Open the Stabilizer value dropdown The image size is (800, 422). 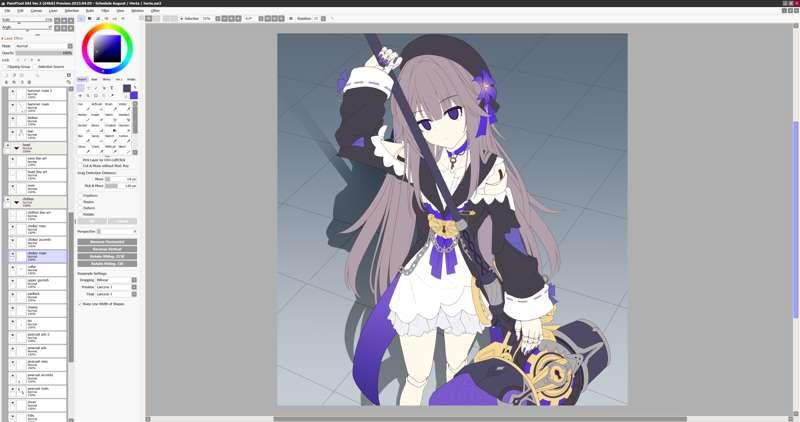(323, 18)
